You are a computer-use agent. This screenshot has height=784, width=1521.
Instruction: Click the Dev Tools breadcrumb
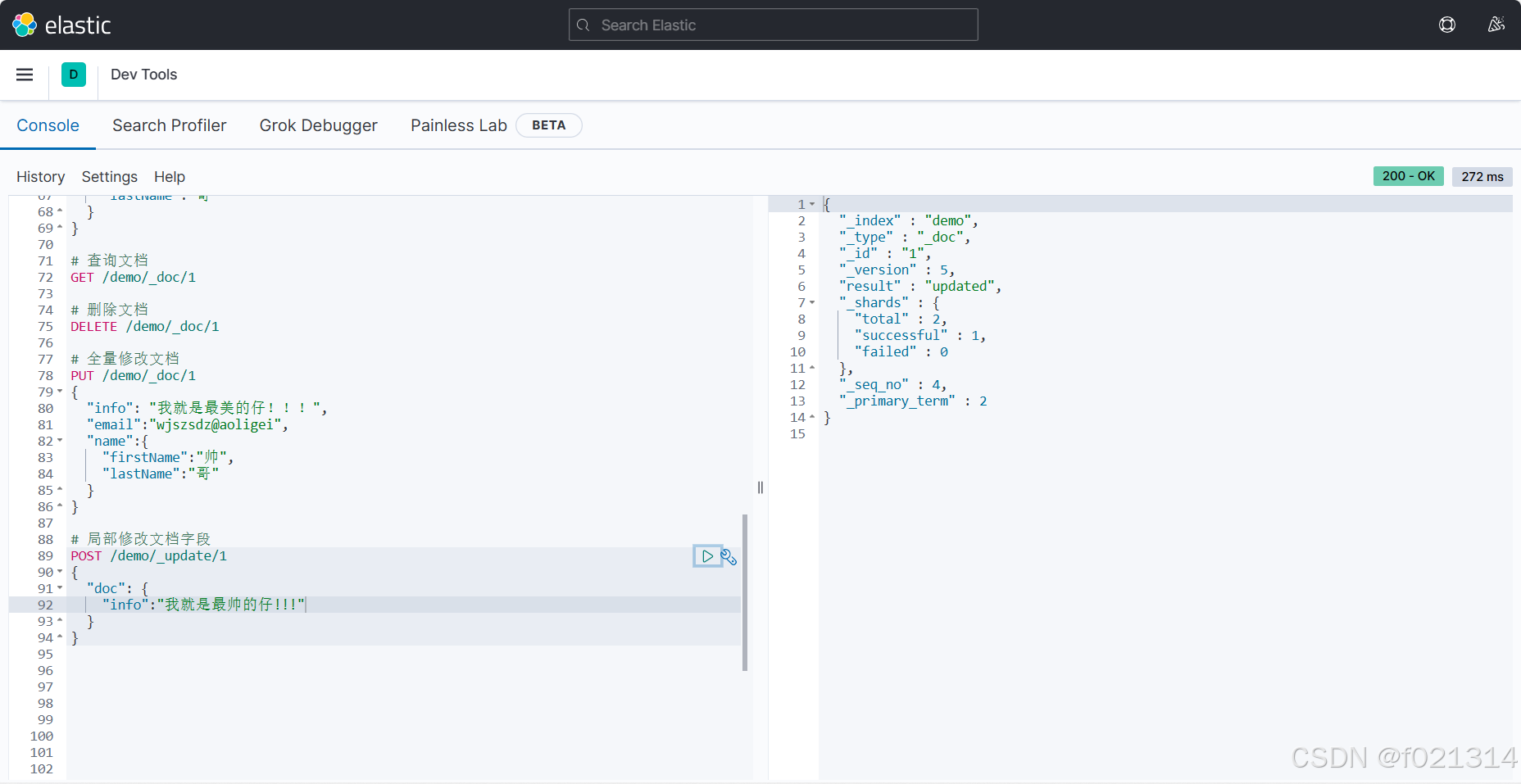click(x=143, y=75)
